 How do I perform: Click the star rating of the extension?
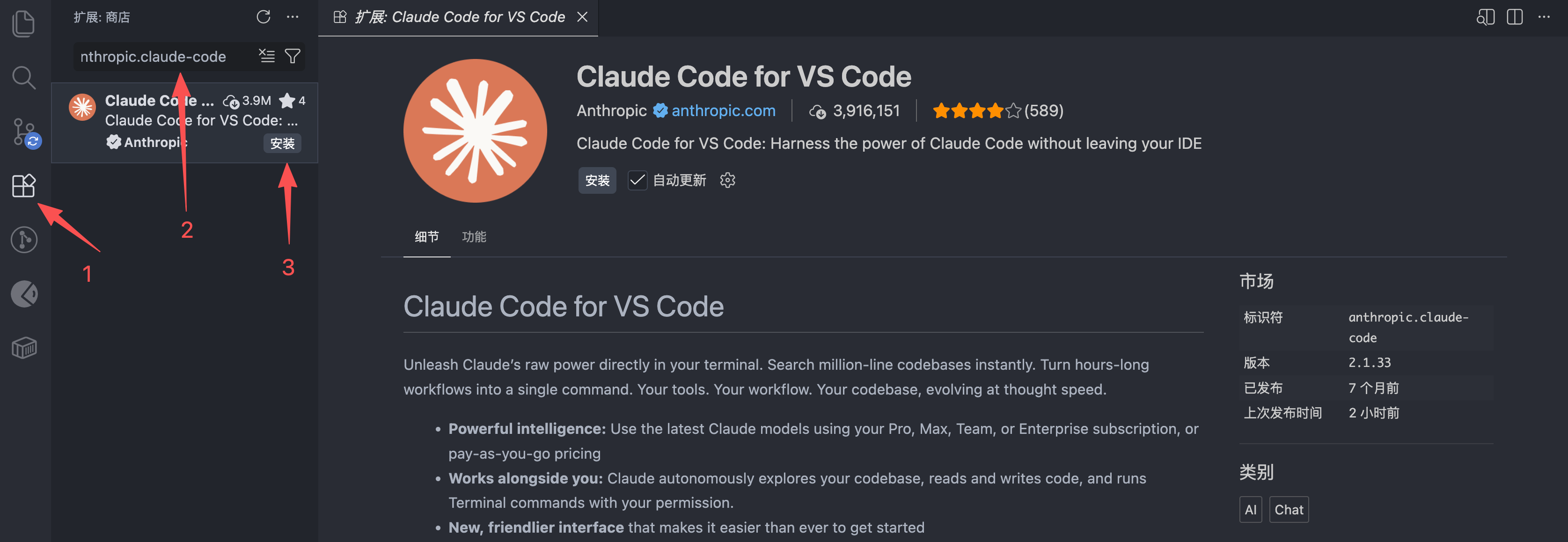tap(976, 111)
